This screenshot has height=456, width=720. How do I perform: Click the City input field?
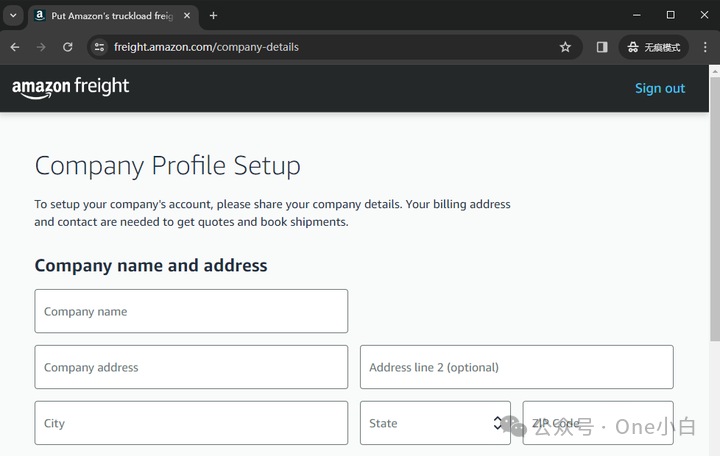(x=191, y=423)
